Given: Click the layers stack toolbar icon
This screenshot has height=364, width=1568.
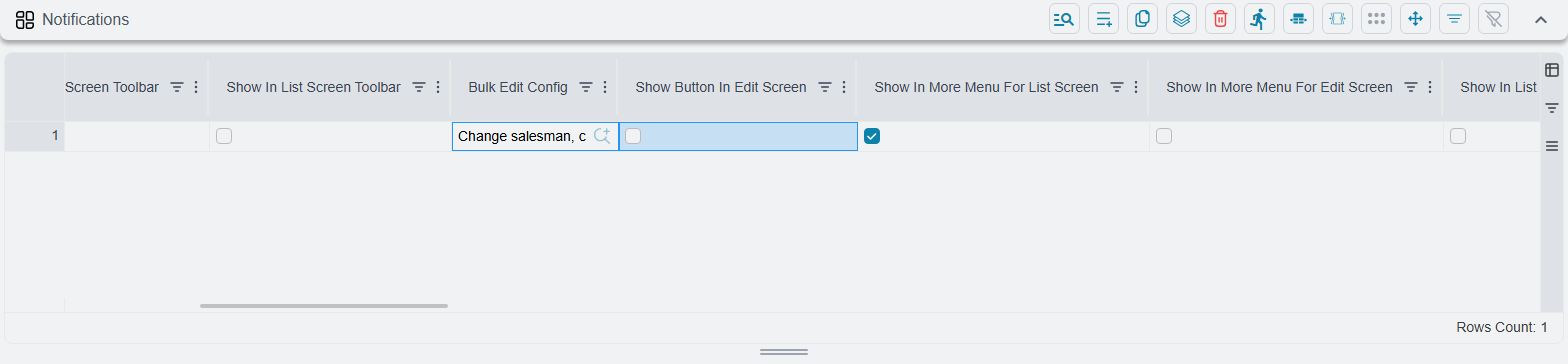Looking at the screenshot, I should [x=1181, y=19].
